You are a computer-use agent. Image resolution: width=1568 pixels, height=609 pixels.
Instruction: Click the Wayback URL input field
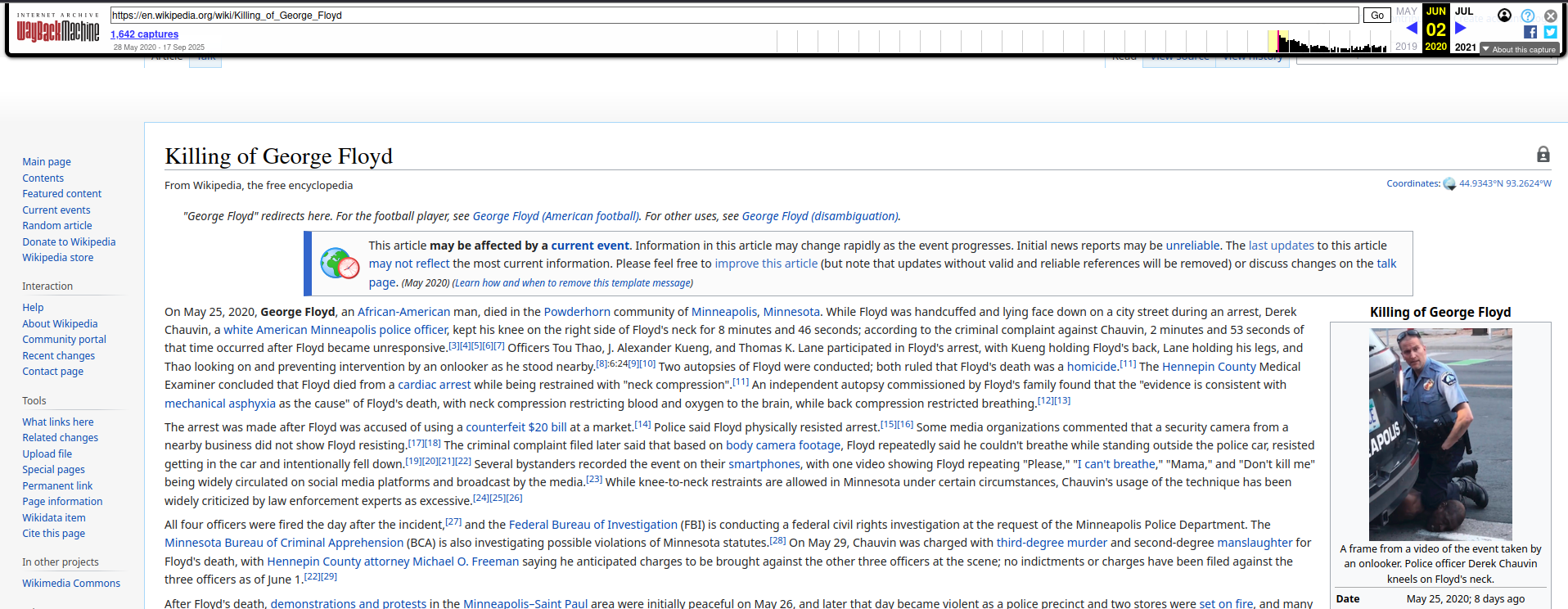734,15
